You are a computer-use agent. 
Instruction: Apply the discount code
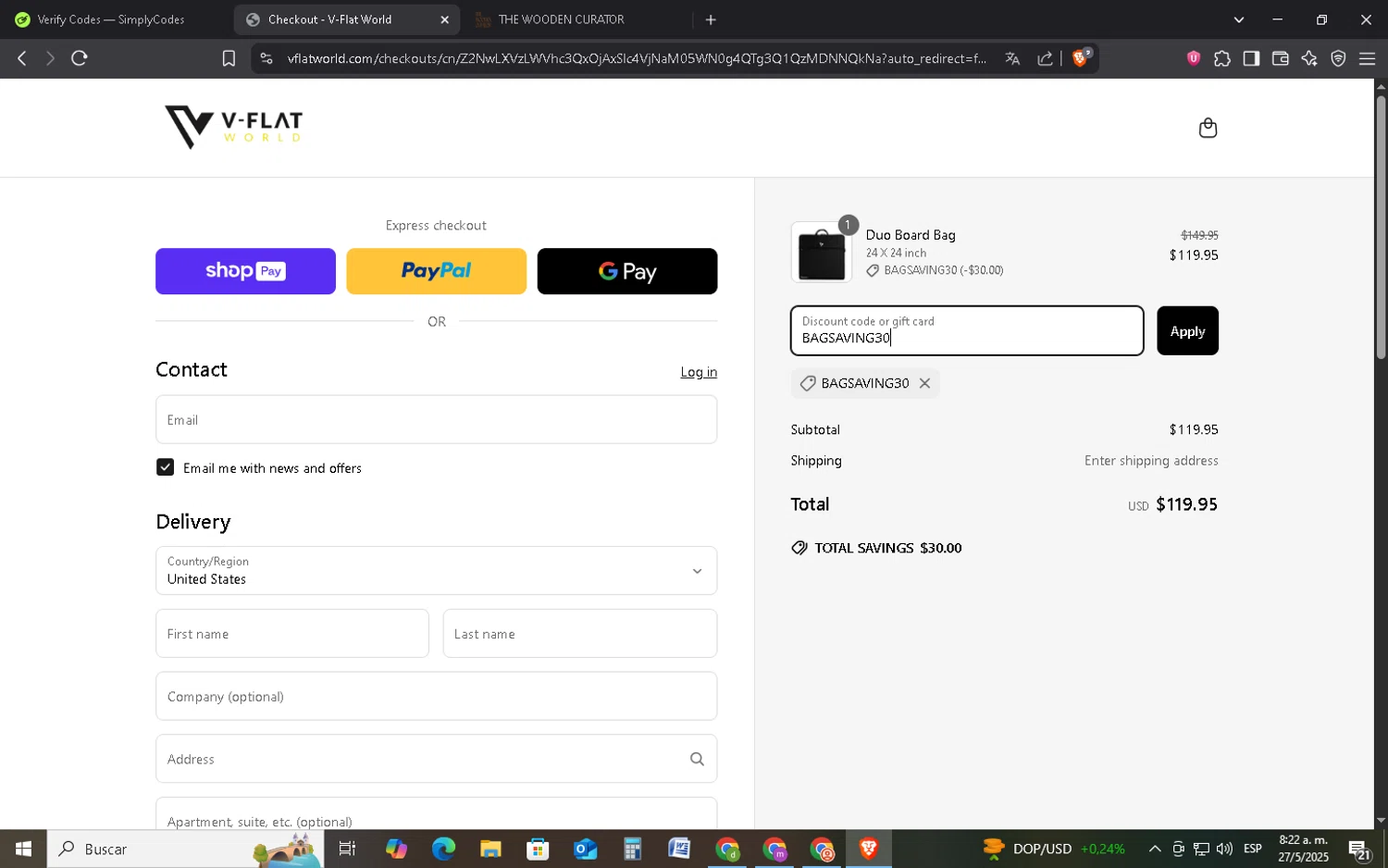(x=1187, y=330)
